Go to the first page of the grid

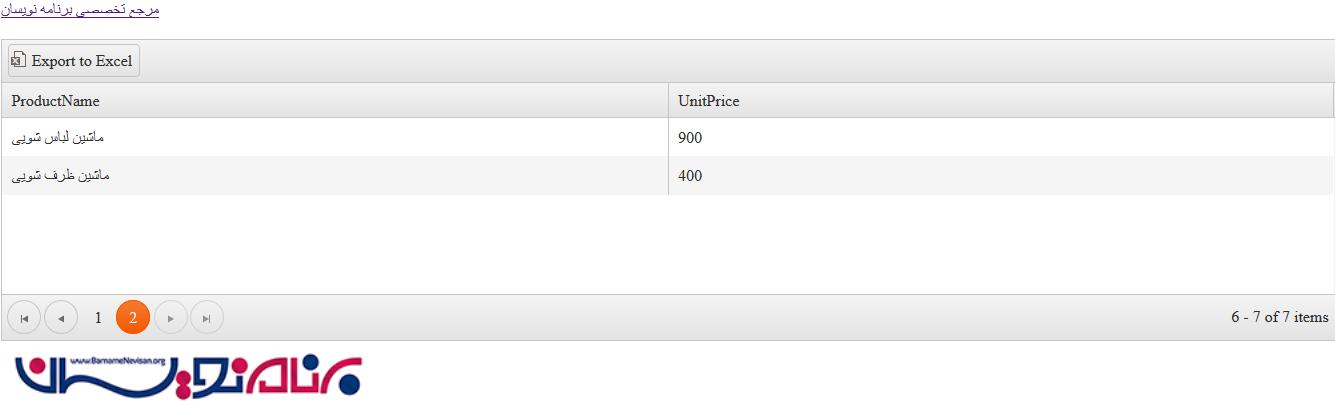point(24,318)
